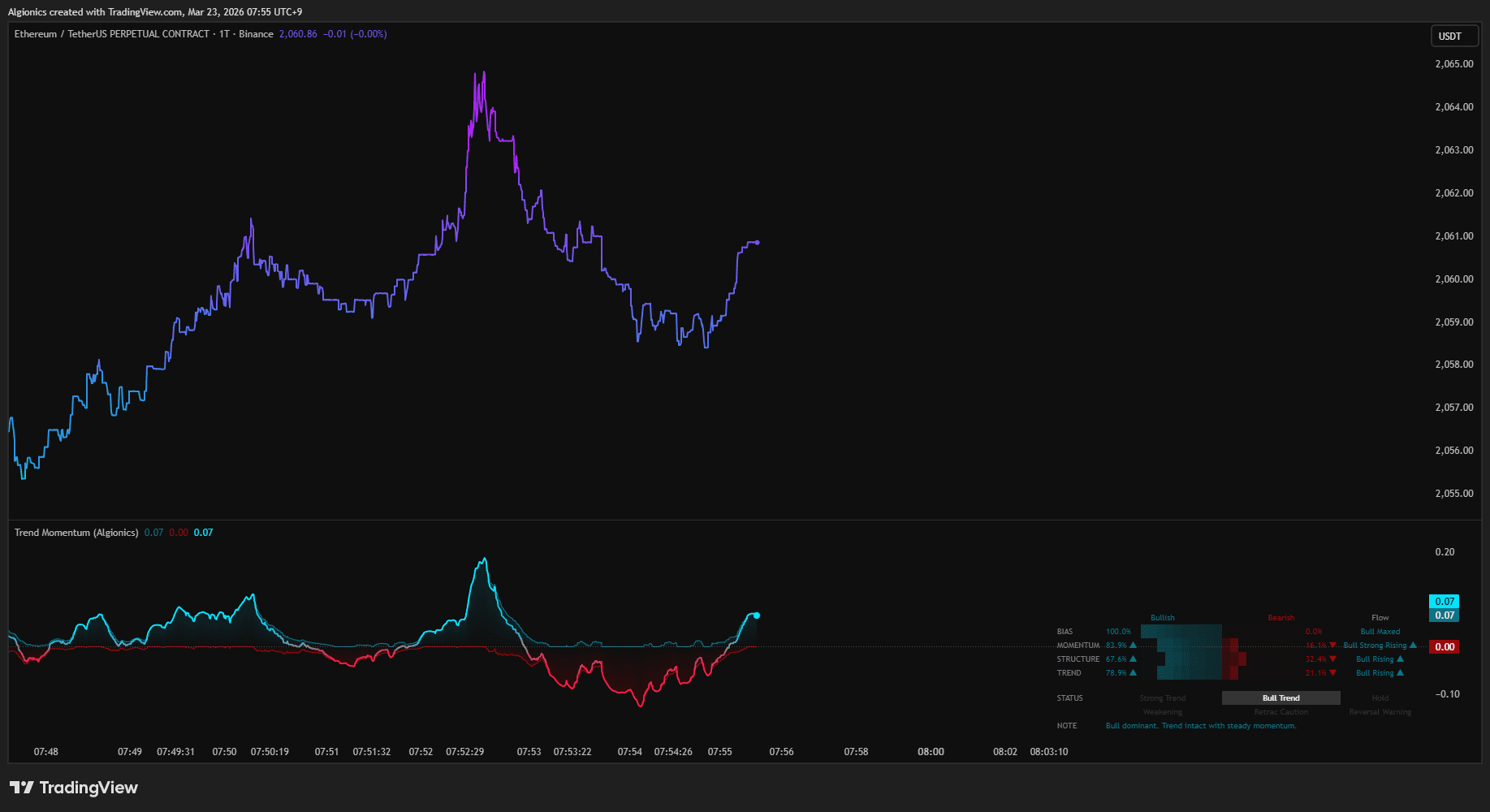Click the 07:52:29 time axis label
Viewport: 1490px width, 812px height.
tap(464, 752)
